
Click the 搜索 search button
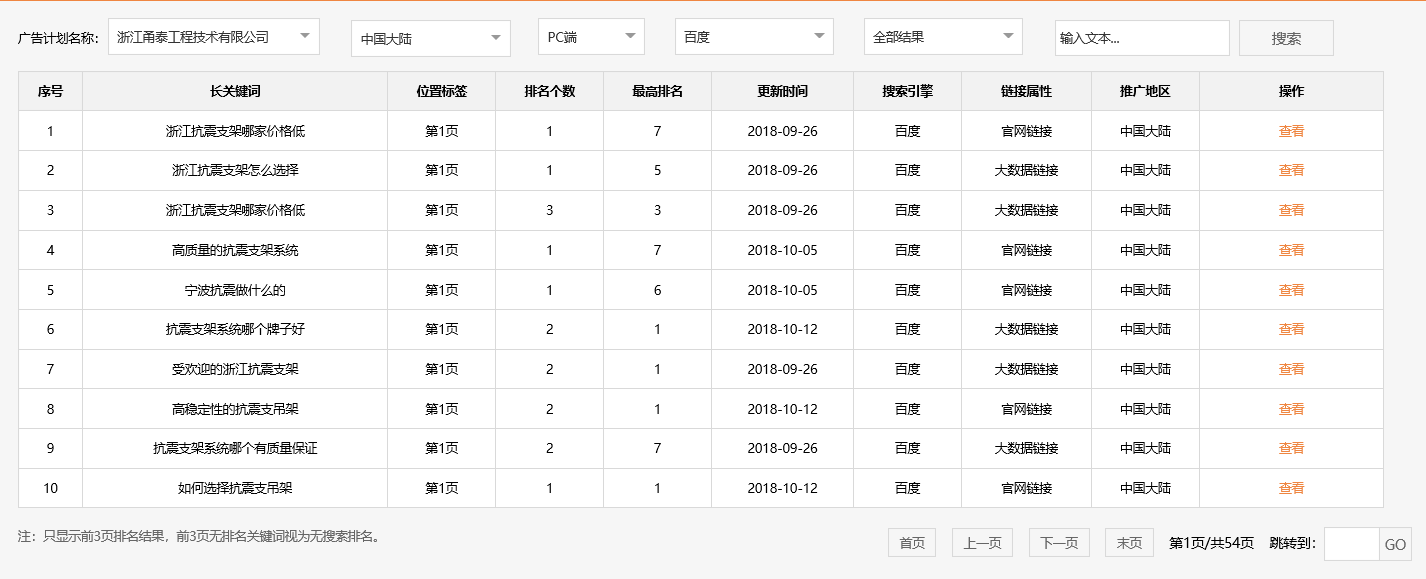(x=1286, y=37)
